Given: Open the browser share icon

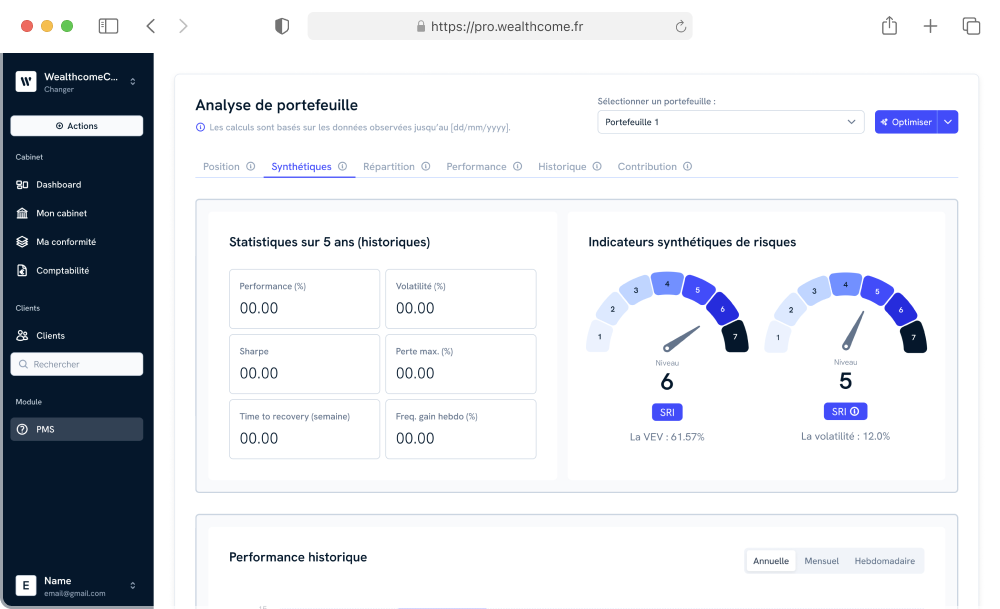Looking at the screenshot, I should click(x=889, y=26).
